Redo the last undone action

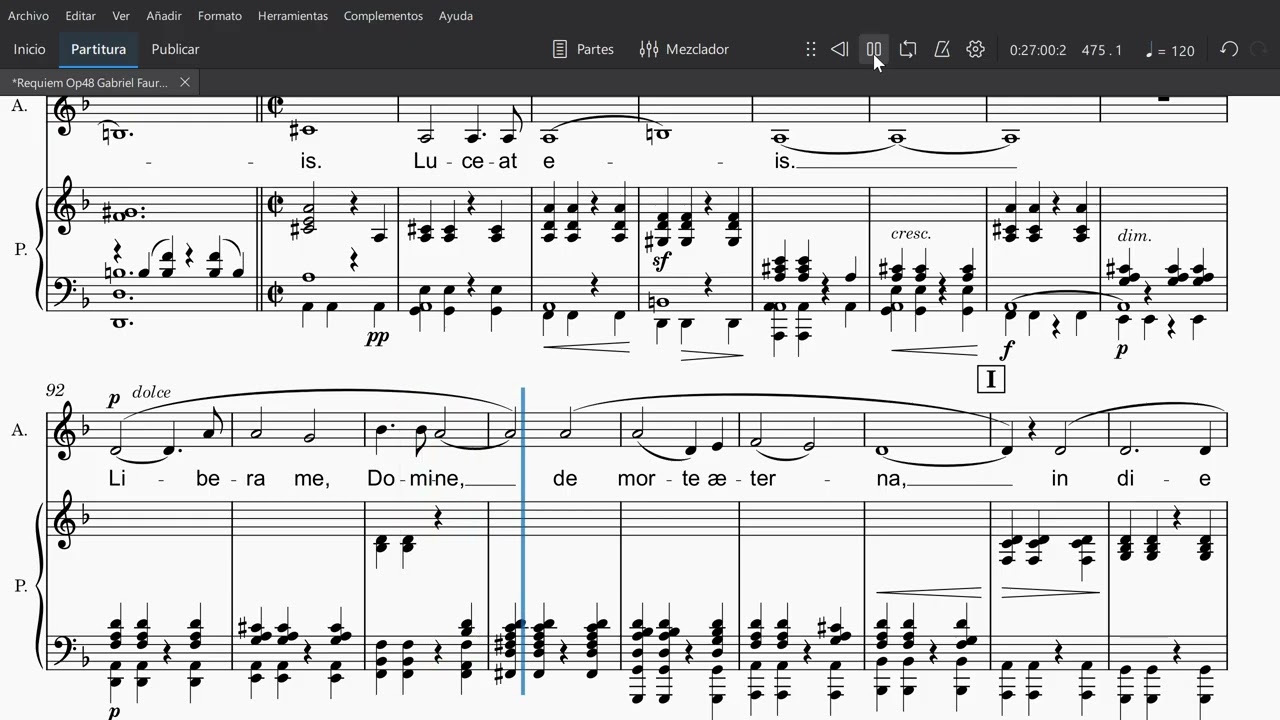(x=1259, y=49)
